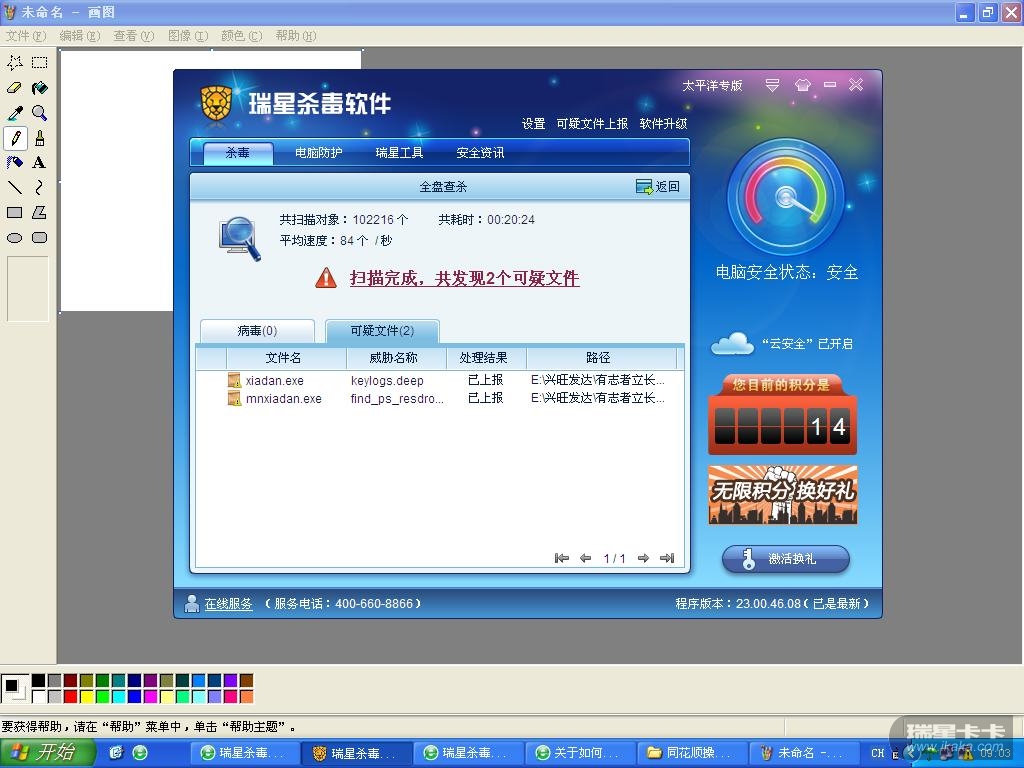Open the 病毒(0) results tab
Image resolution: width=1024 pixels, height=768 pixels.
pyautogui.click(x=257, y=331)
